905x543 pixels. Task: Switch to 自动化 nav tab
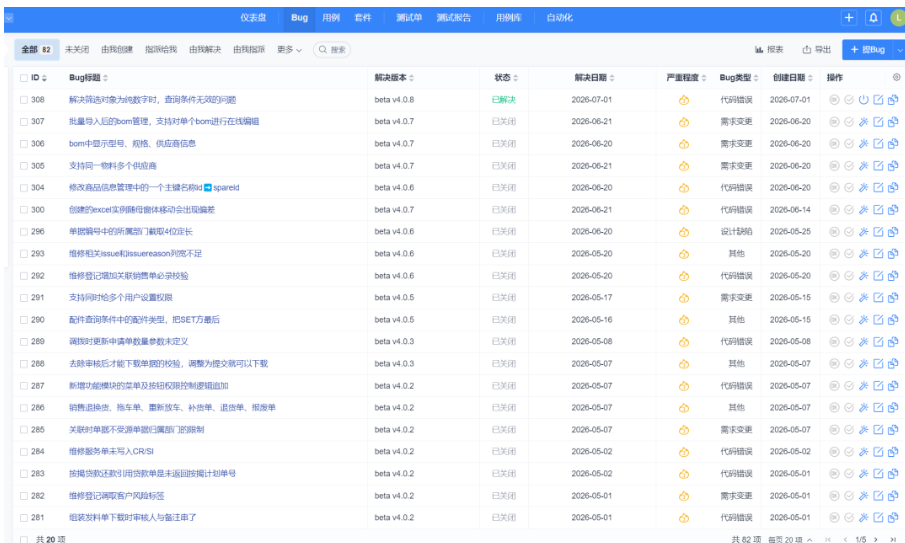pos(560,18)
